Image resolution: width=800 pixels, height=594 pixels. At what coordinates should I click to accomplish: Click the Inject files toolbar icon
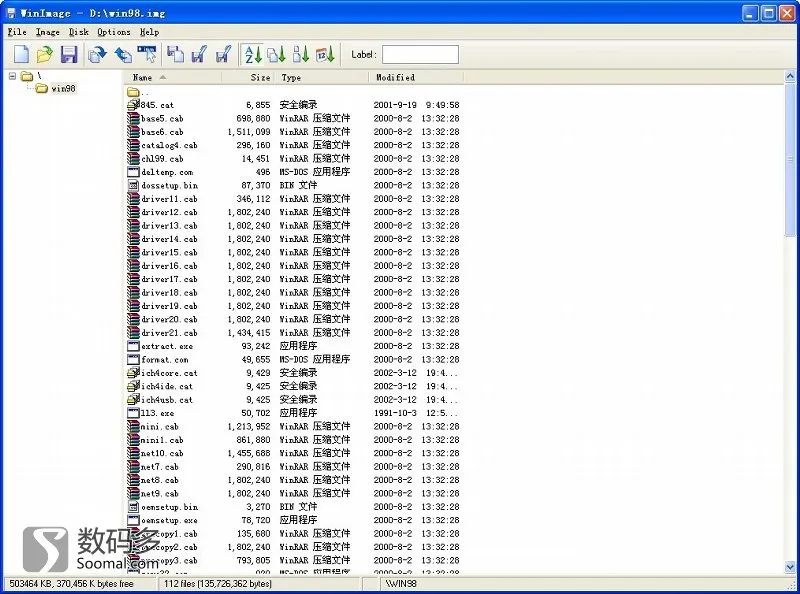(x=97, y=54)
